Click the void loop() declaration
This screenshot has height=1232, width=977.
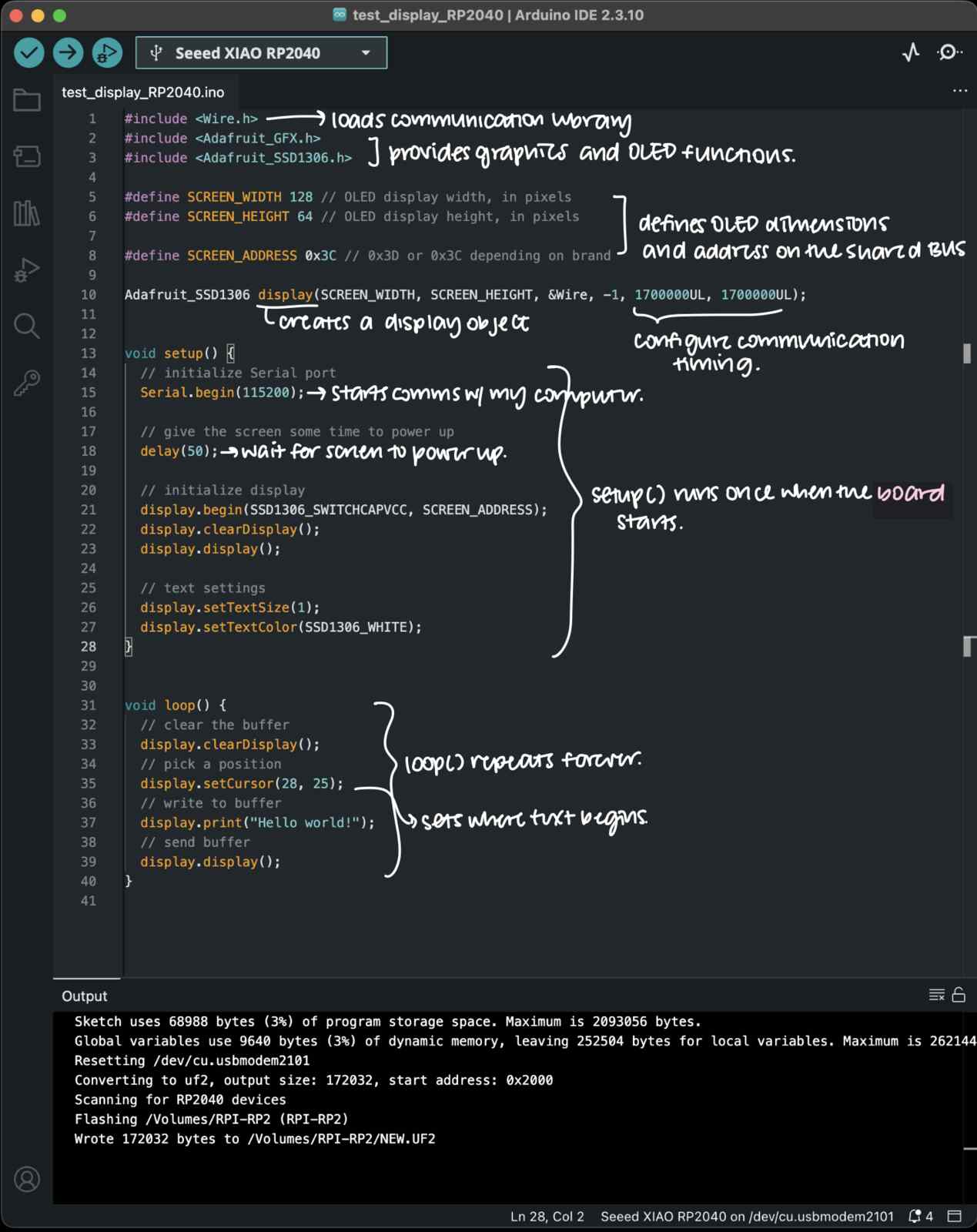(176, 705)
